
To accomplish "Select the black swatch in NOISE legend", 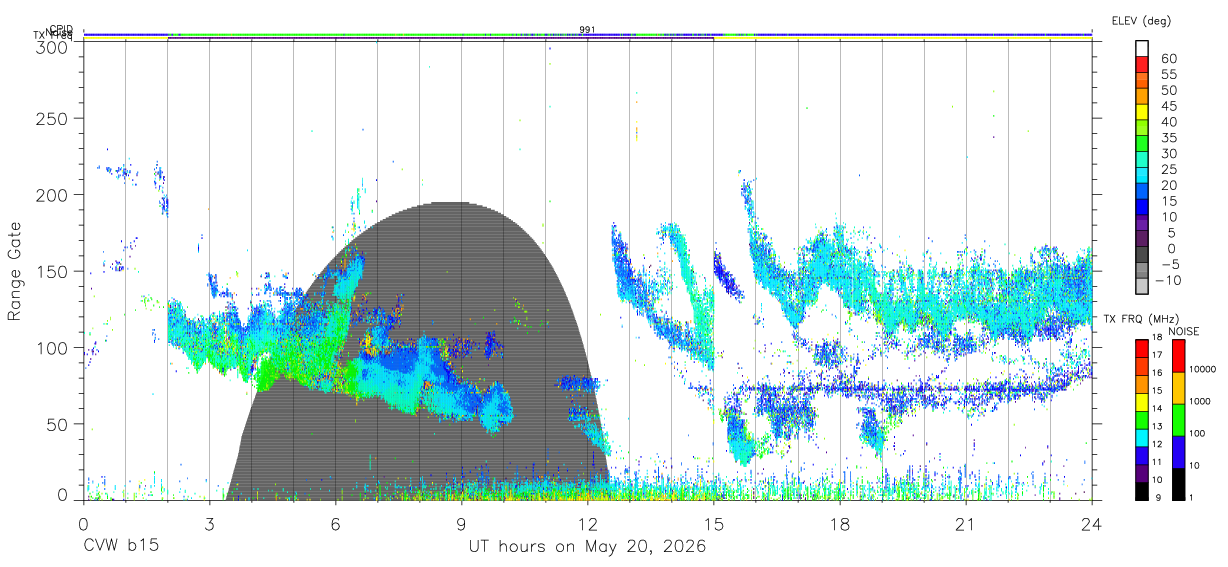I will point(1179,484).
